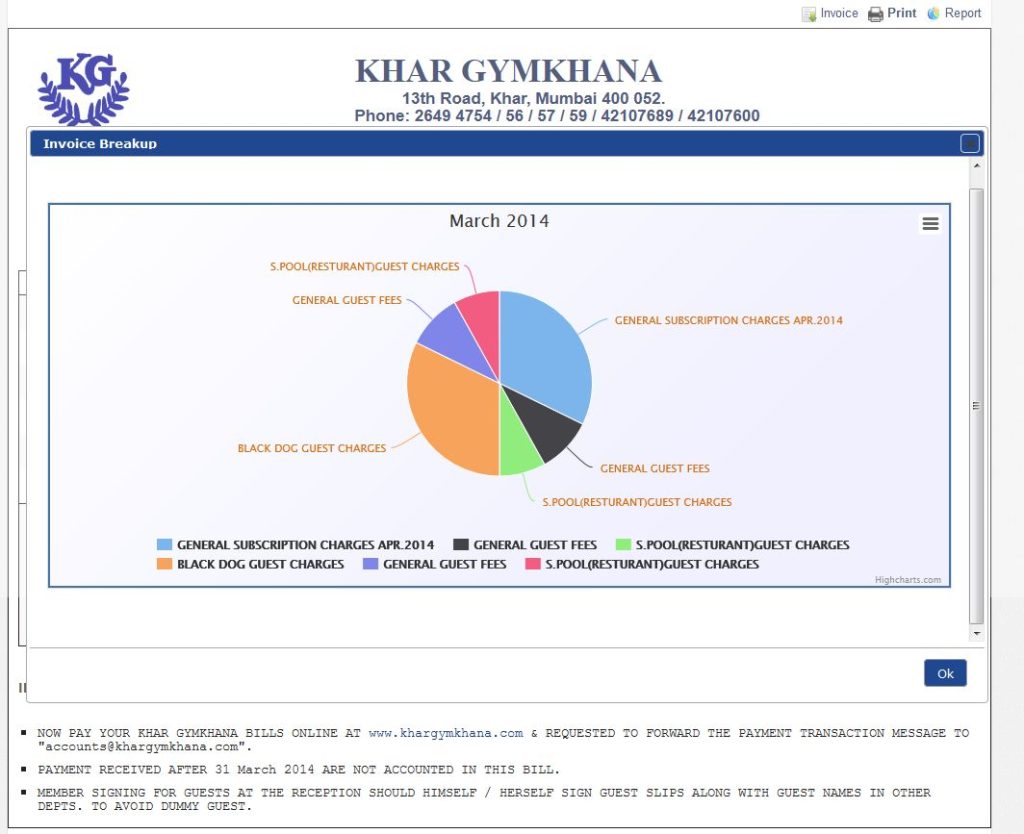
Task: Click the KG Khar Gymkhana logo
Action: point(83,88)
